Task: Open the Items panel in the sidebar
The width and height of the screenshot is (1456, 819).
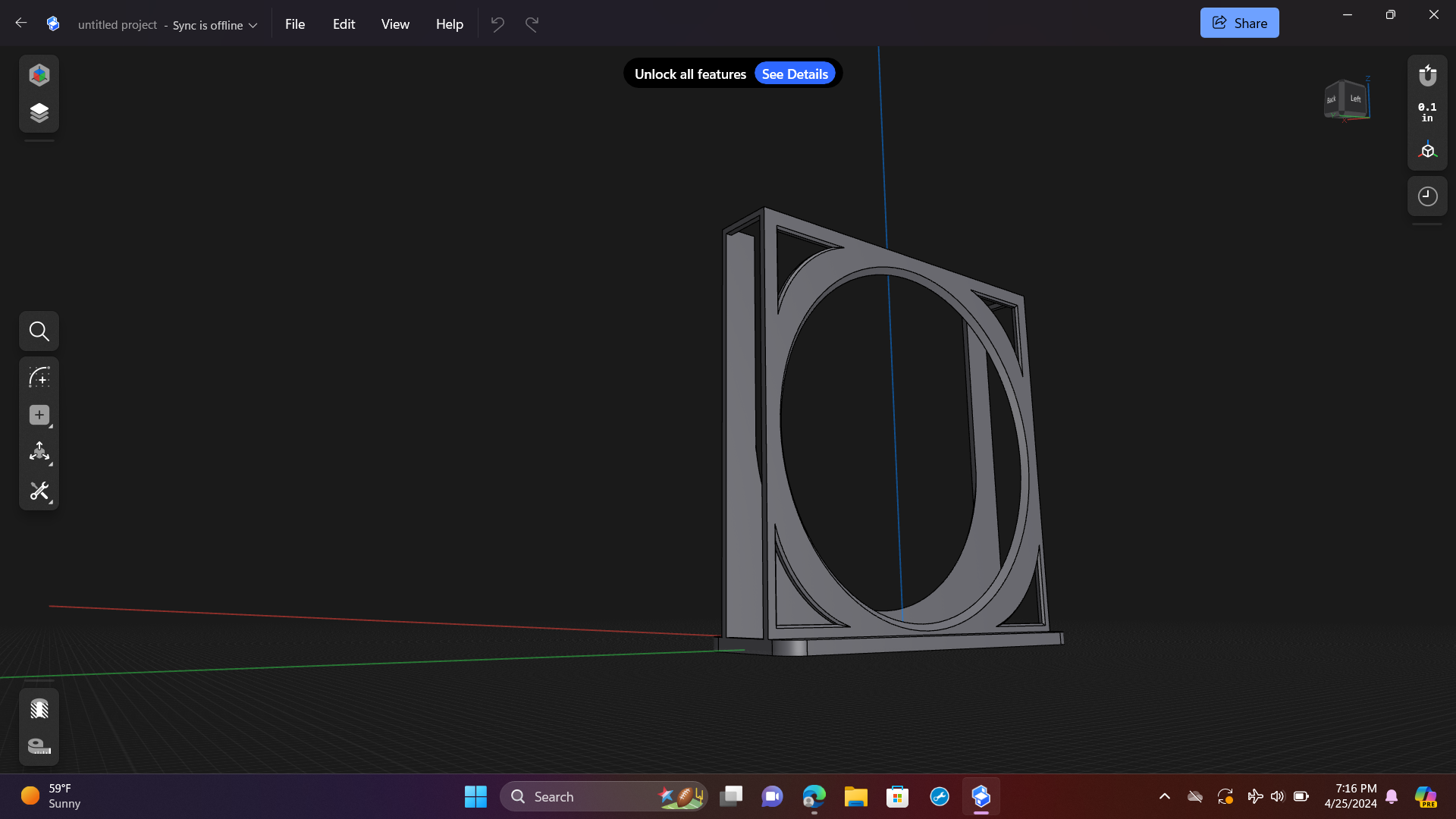Action: click(x=39, y=112)
